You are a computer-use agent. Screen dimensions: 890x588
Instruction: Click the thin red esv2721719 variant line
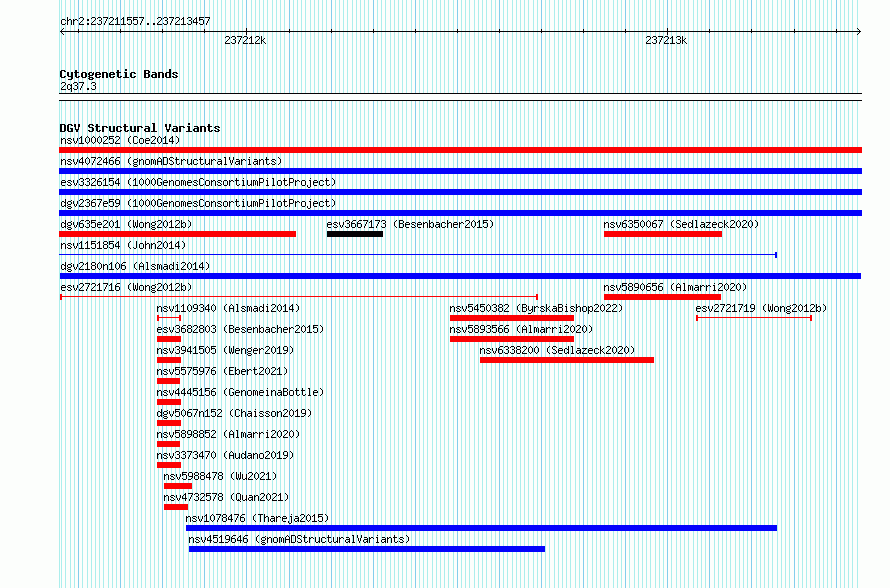click(x=754, y=318)
